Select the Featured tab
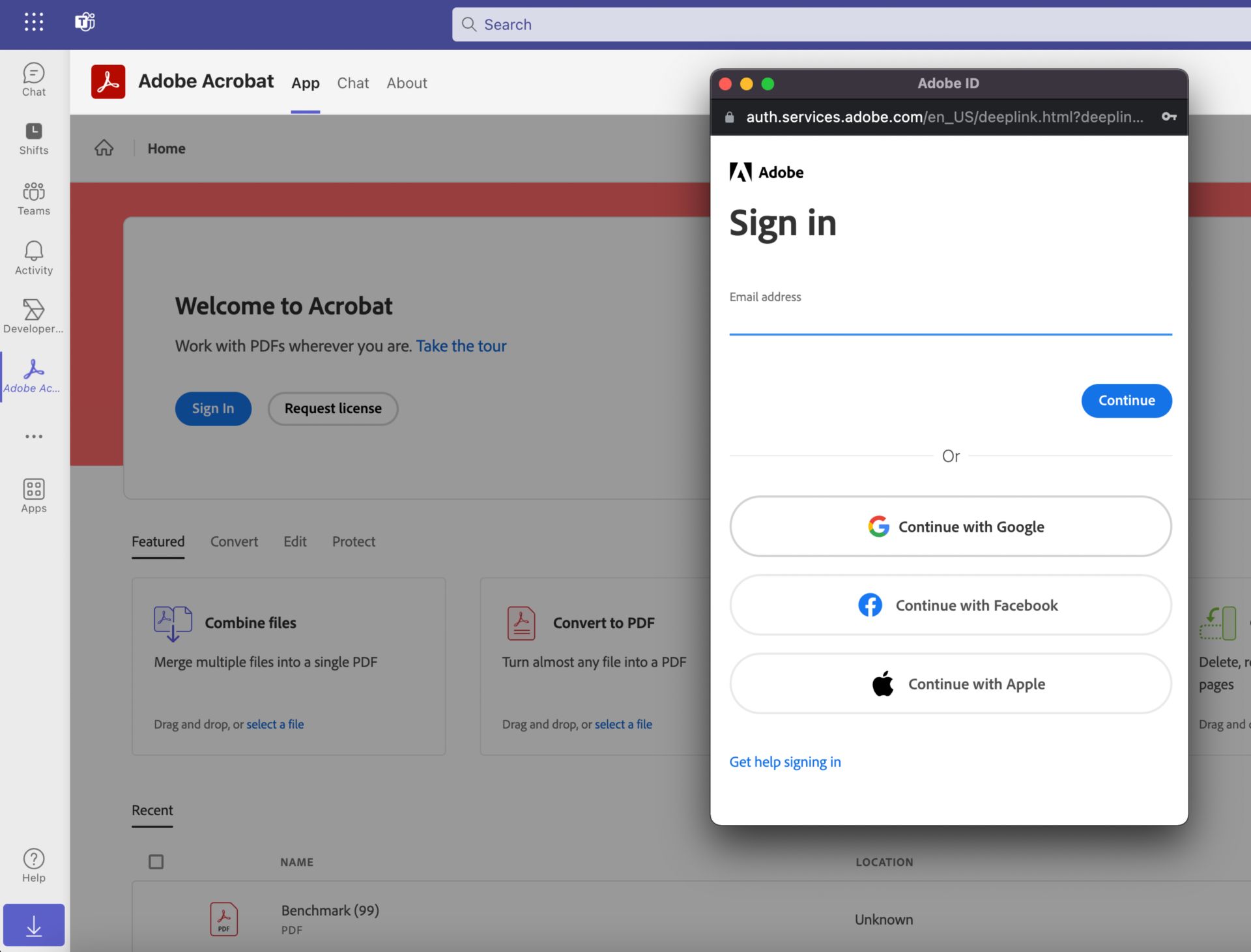The width and height of the screenshot is (1251, 952). coord(158,541)
